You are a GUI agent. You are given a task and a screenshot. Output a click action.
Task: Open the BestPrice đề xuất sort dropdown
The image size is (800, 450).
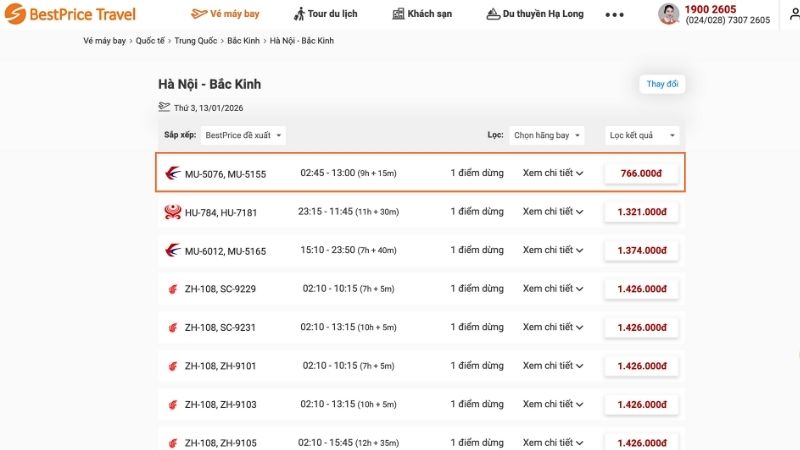[243, 135]
